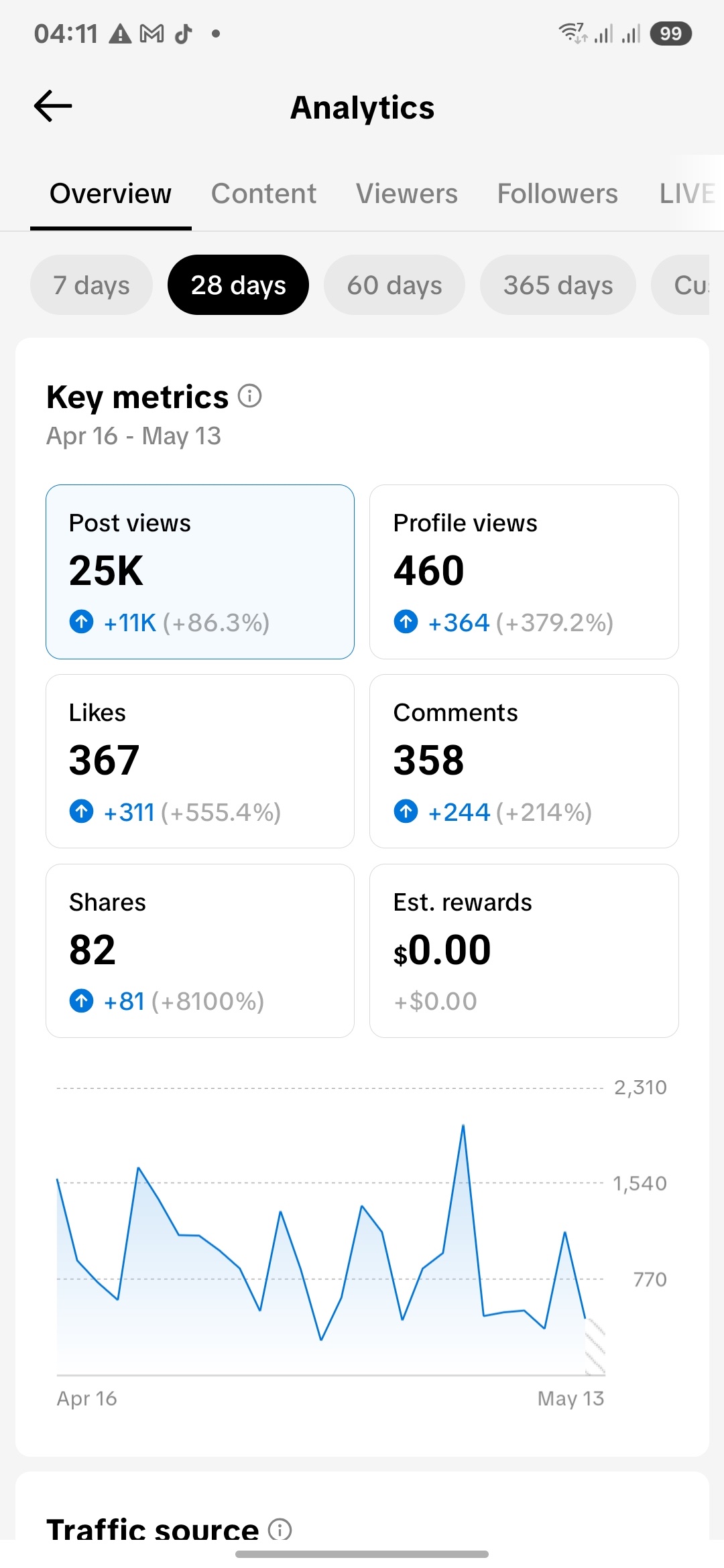
Task: Tap the warning triangle status icon
Action: pos(120,34)
